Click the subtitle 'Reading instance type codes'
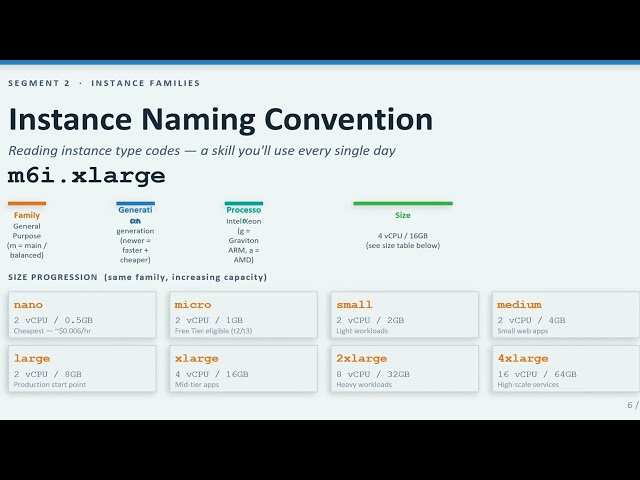 point(94,151)
